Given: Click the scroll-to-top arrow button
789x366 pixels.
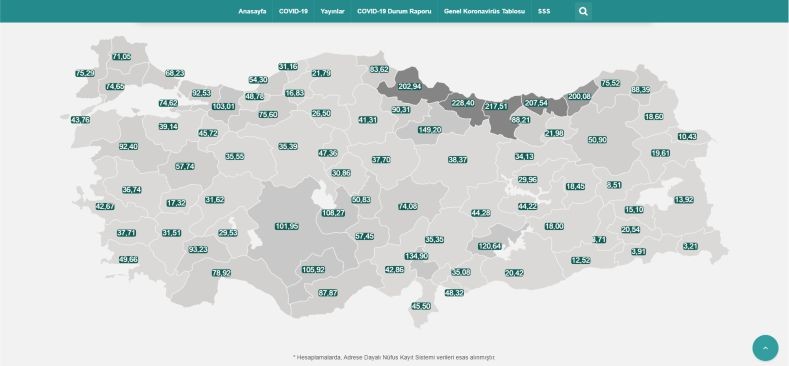Looking at the screenshot, I should (x=765, y=348).
